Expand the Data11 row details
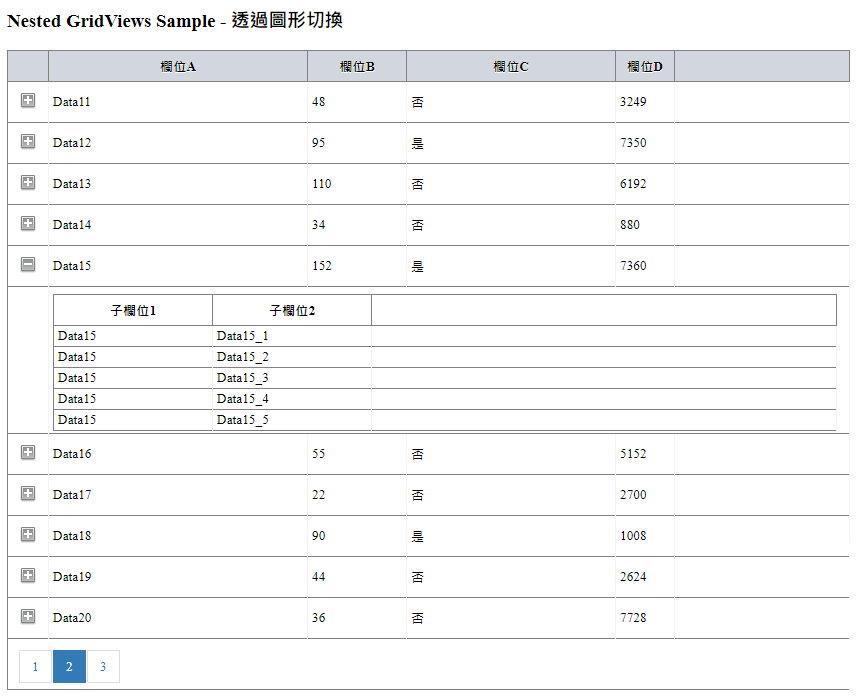 pos(30,101)
